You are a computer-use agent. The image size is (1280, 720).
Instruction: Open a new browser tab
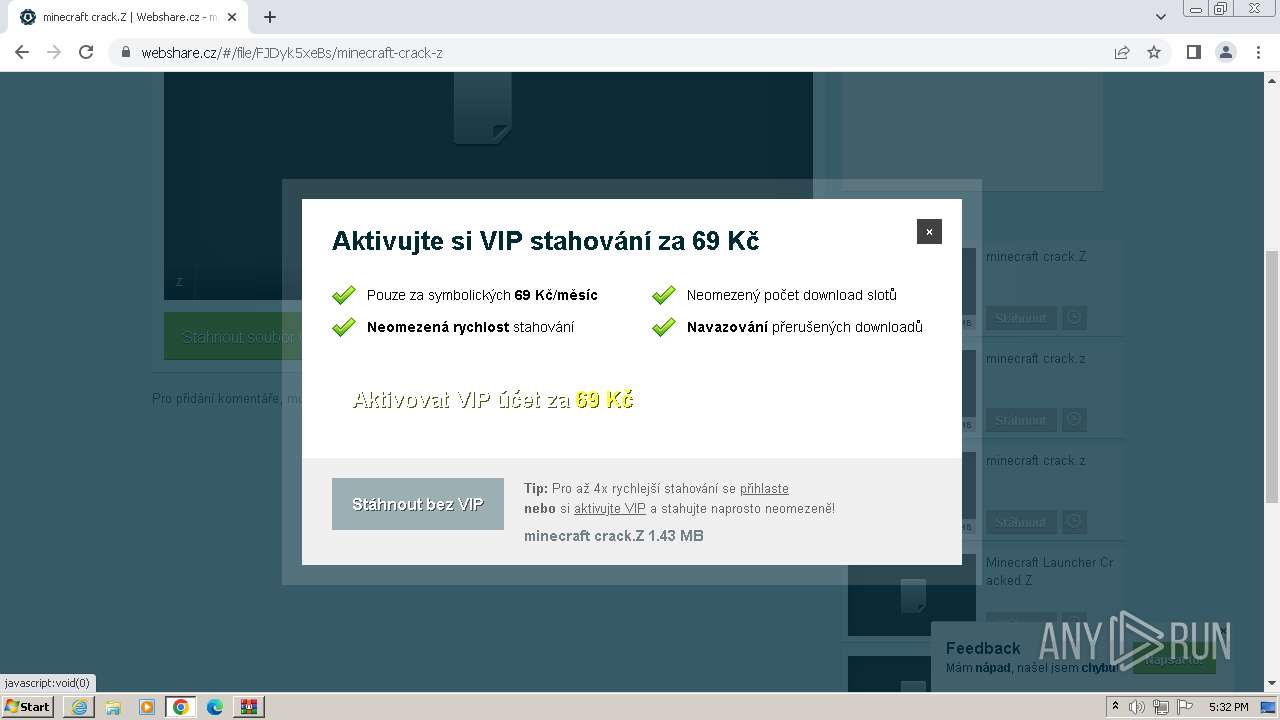point(269,17)
